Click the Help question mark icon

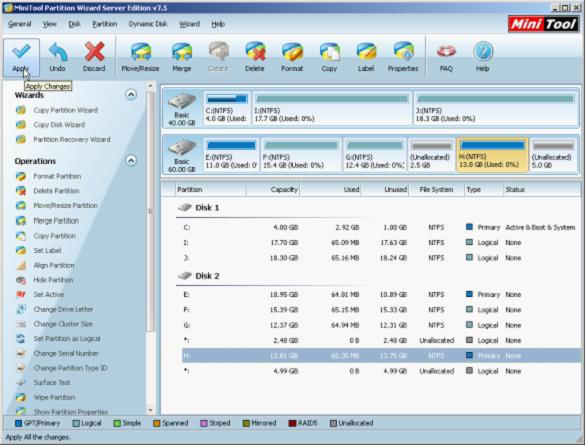tap(483, 52)
